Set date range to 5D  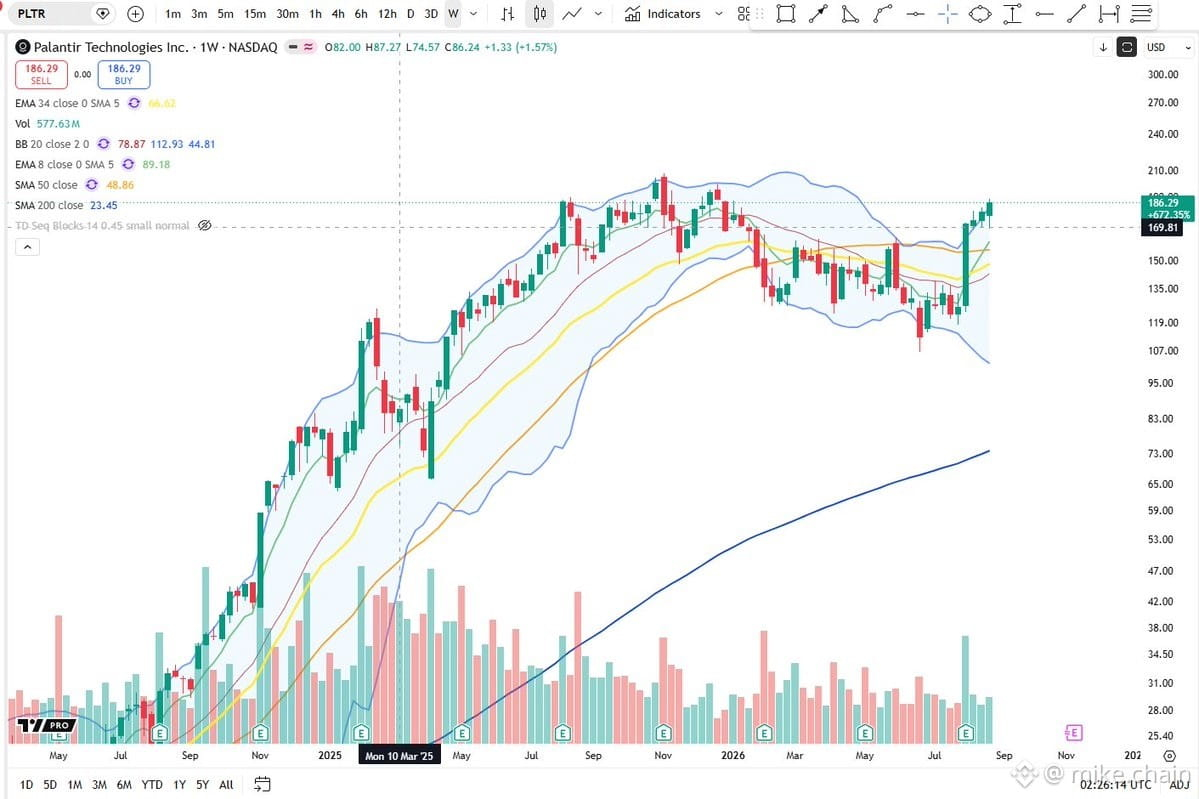pyautogui.click(x=50, y=784)
